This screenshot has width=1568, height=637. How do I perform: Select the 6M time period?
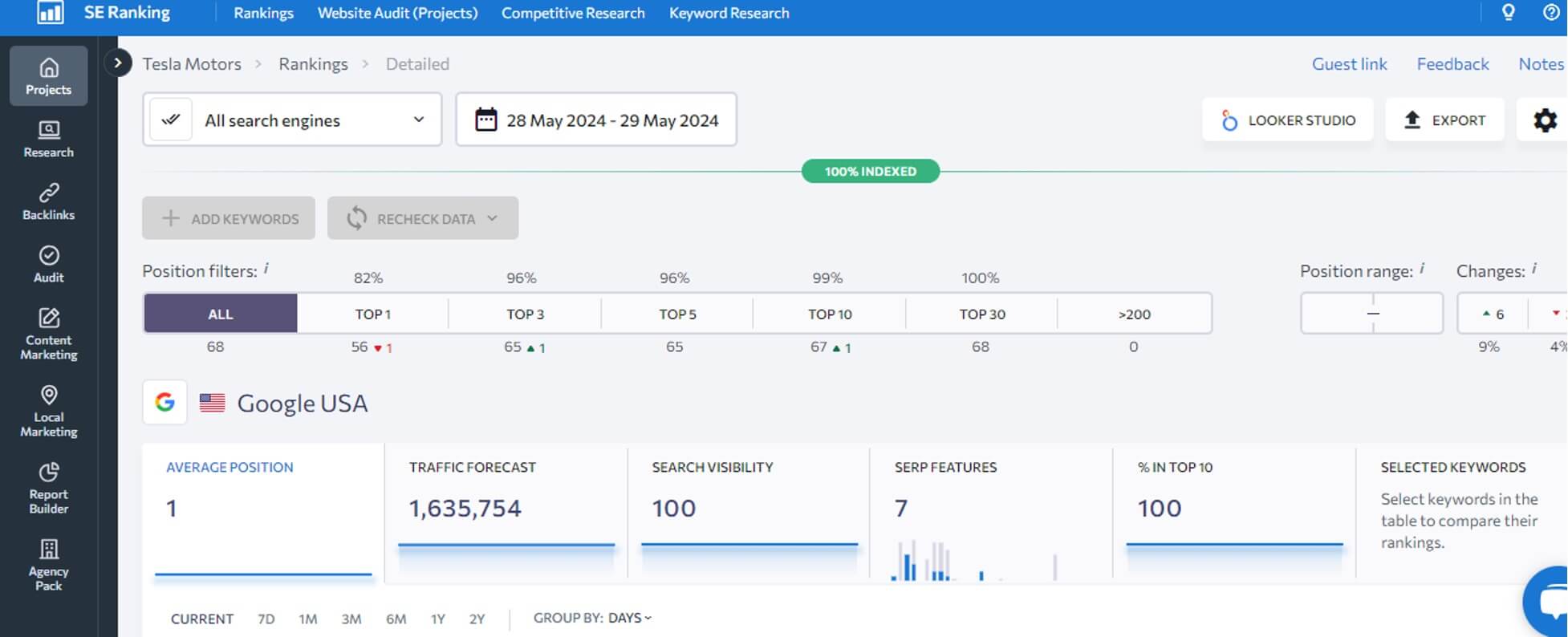pos(396,619)
